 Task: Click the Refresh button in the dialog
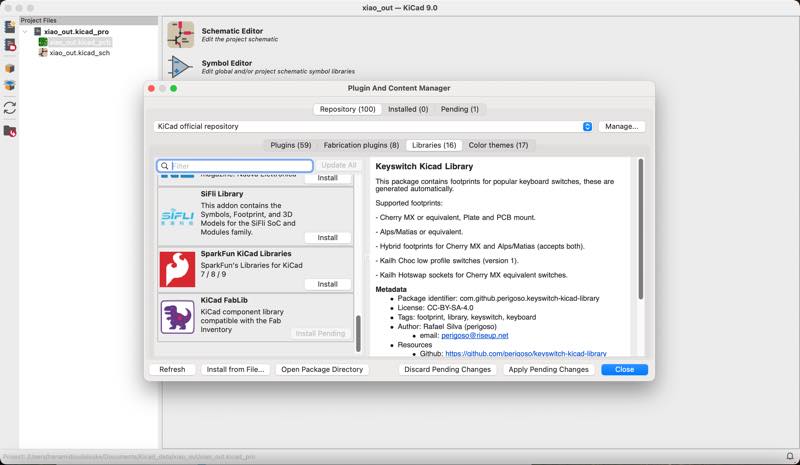point(172,370)
